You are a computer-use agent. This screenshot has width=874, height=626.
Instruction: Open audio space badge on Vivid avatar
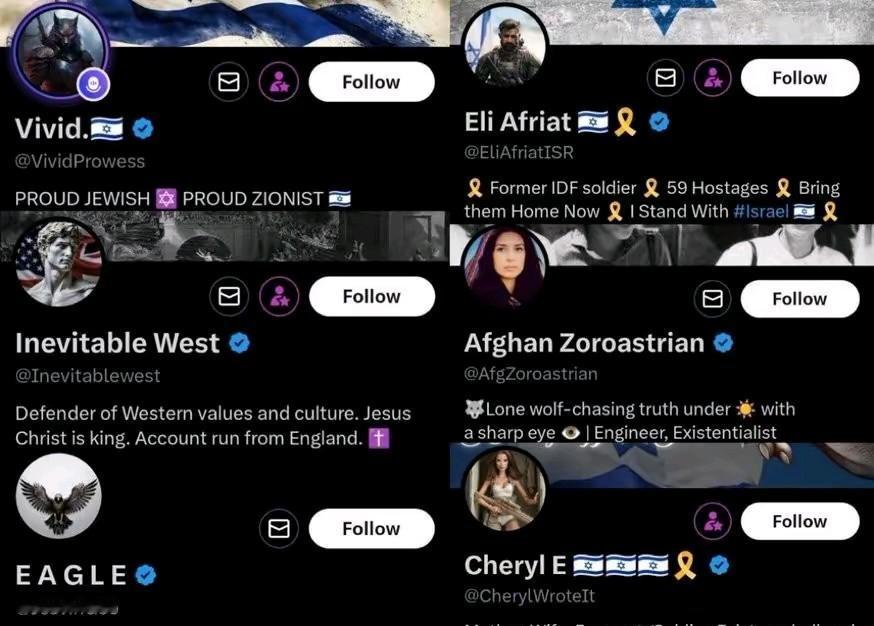[93, 84]
